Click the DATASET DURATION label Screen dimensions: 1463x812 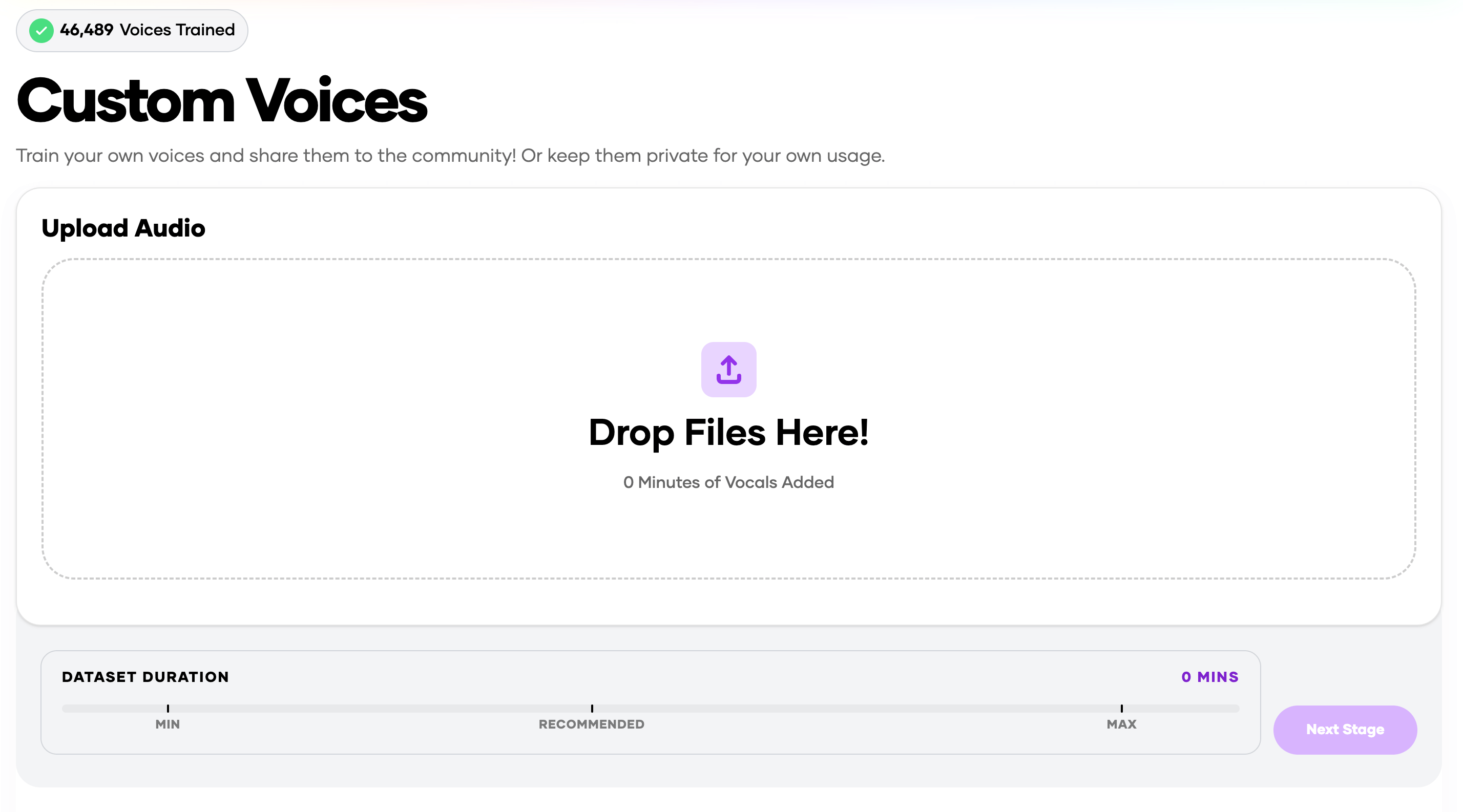(145, 677)
